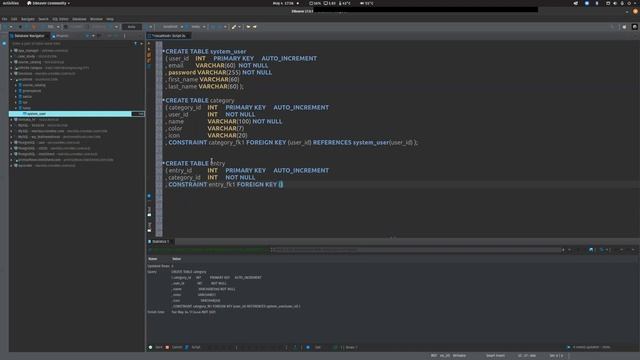Click the Value column header
This screenshot has width=640, height=360.
[x=176, y=259]
